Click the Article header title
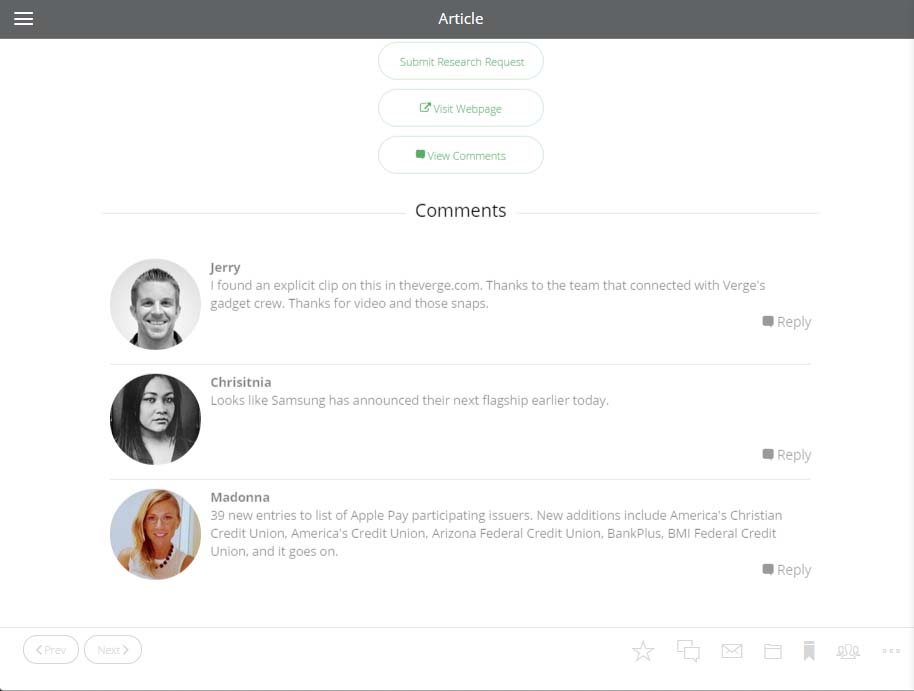Viewport: 914px width, 691px height. (460, 19)
